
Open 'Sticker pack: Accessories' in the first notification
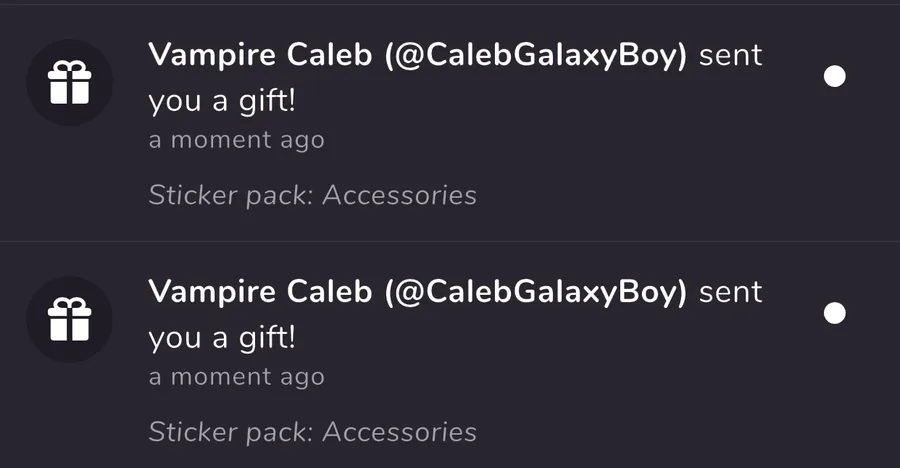pyautogui.click(x=312, y=195)
